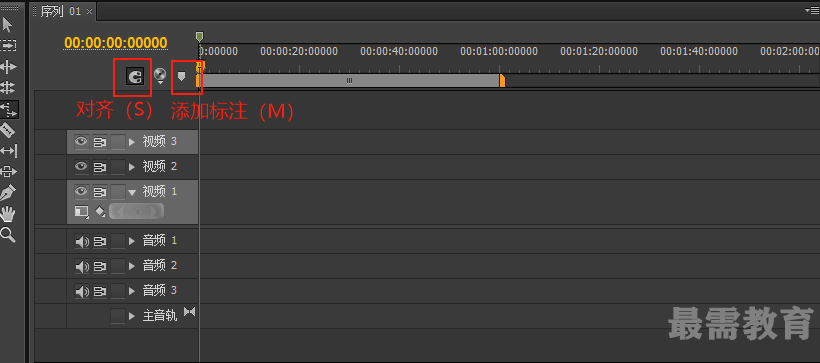Image resolution: width=820 pixels, height=363 pixels.
Task: Expand the 主音轨 master track
Action: pyautogui.click(x=132, y=316)
